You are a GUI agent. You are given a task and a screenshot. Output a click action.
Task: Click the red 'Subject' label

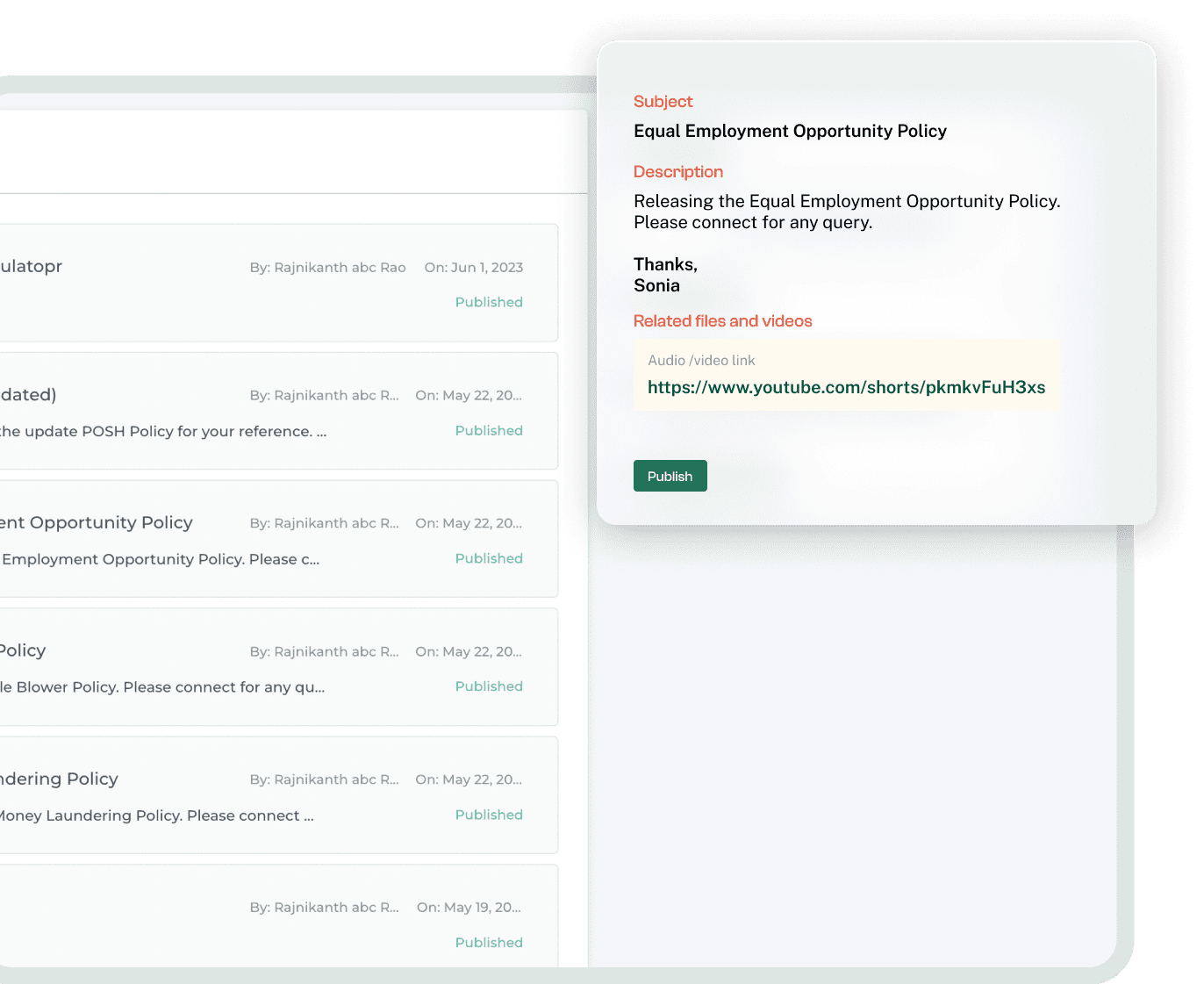click(663, 102)
